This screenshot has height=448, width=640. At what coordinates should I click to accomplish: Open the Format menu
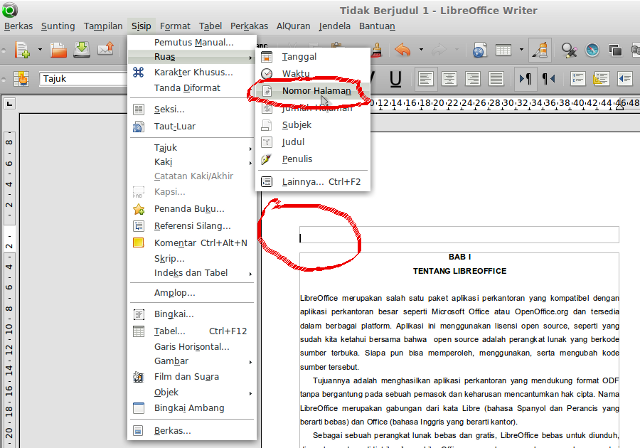click(175, 26)
